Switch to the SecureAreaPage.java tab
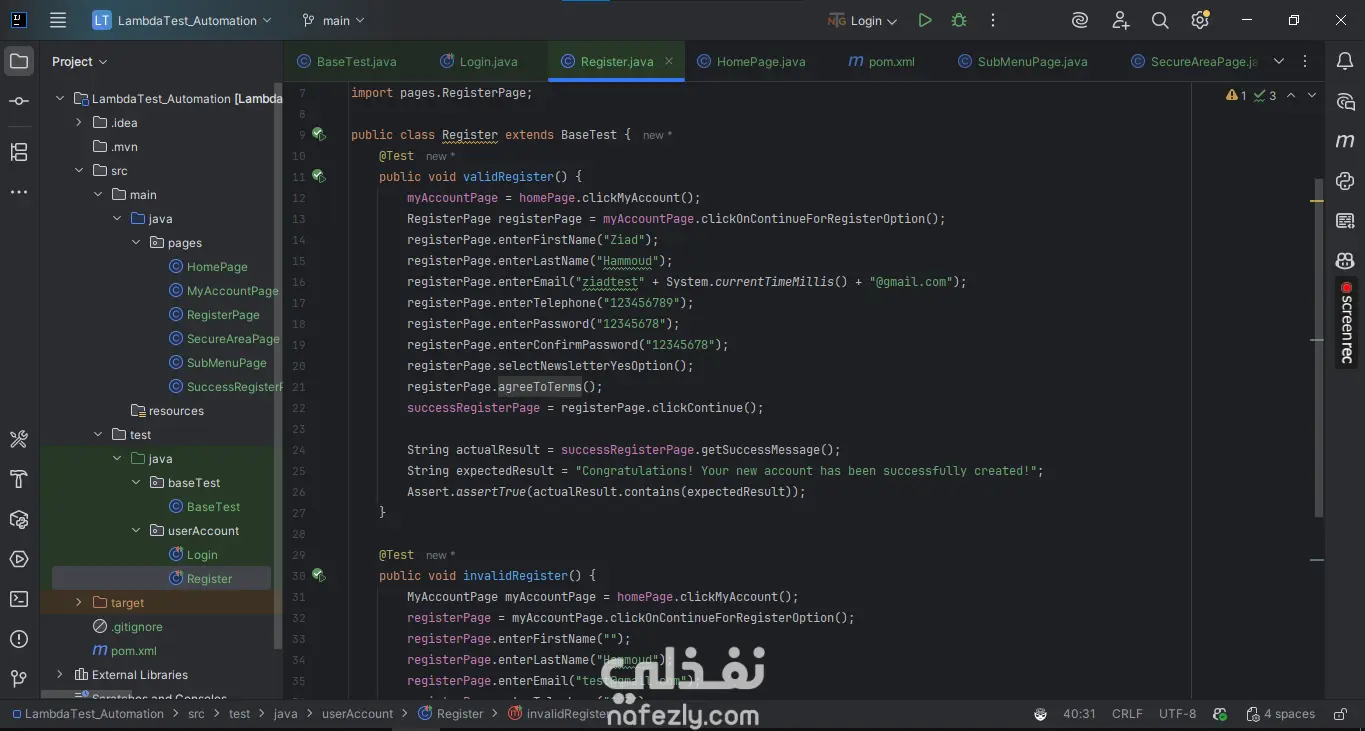 click(x=1194, y=61)
